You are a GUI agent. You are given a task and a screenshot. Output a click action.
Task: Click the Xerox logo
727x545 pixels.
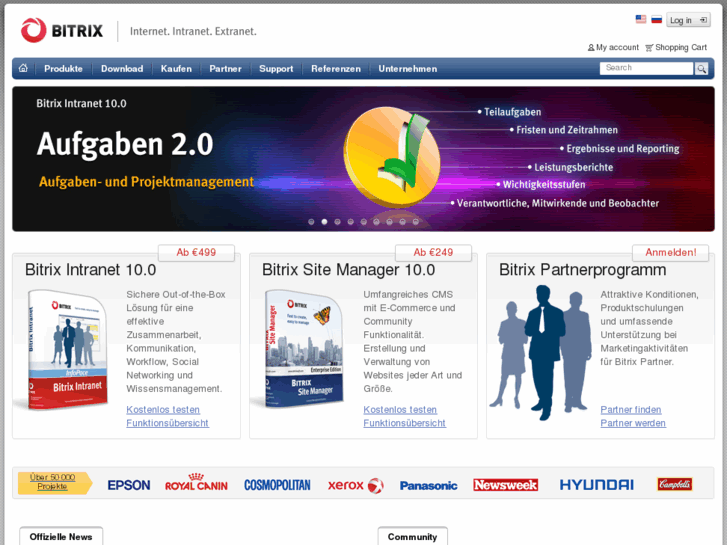pos(356,485)
